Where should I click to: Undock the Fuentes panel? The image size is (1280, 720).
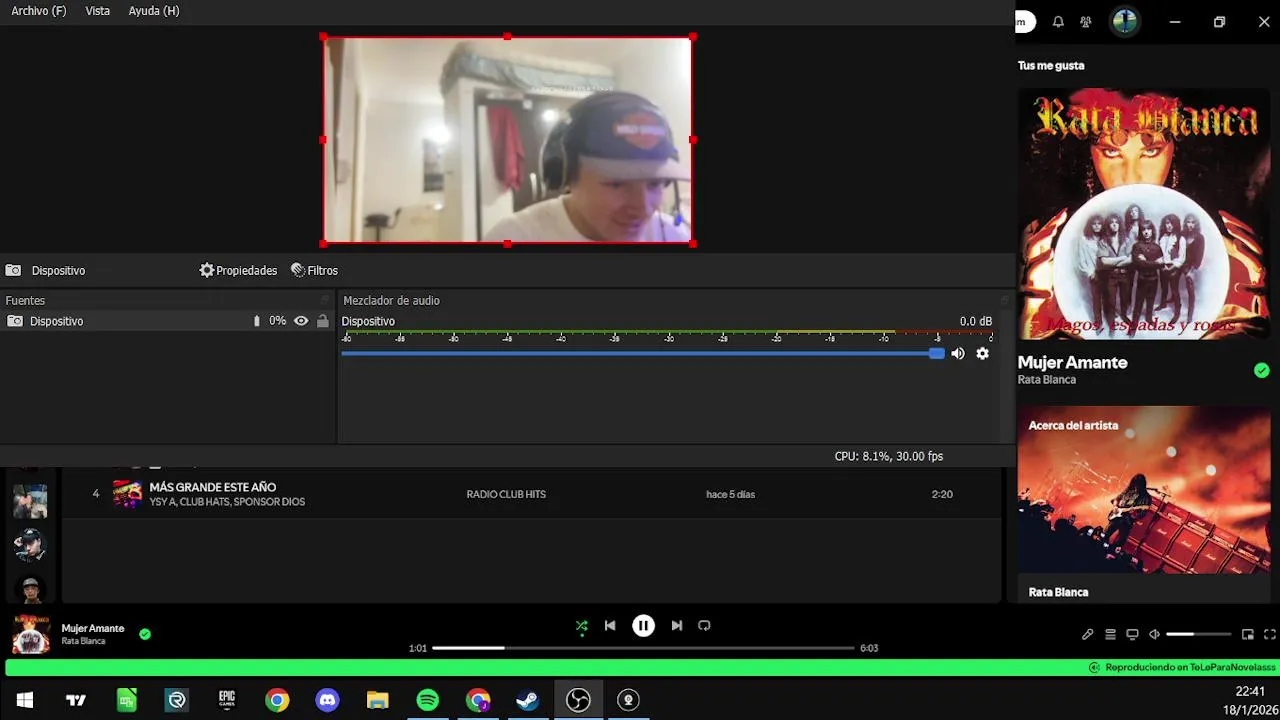point(325,300)
